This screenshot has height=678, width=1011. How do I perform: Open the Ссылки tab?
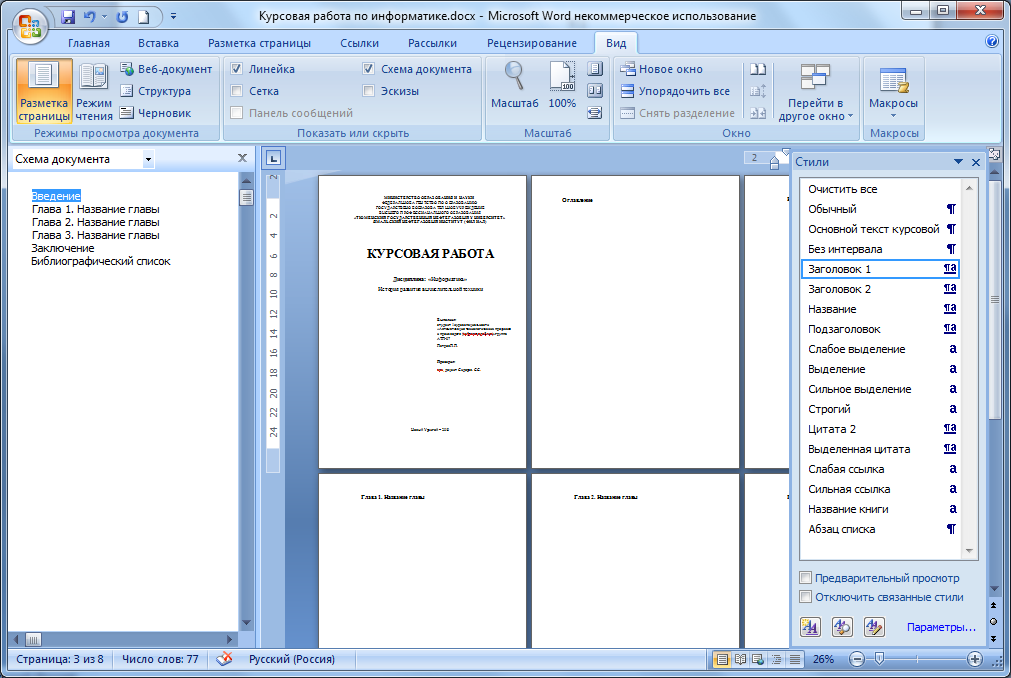tap(359, 43)
